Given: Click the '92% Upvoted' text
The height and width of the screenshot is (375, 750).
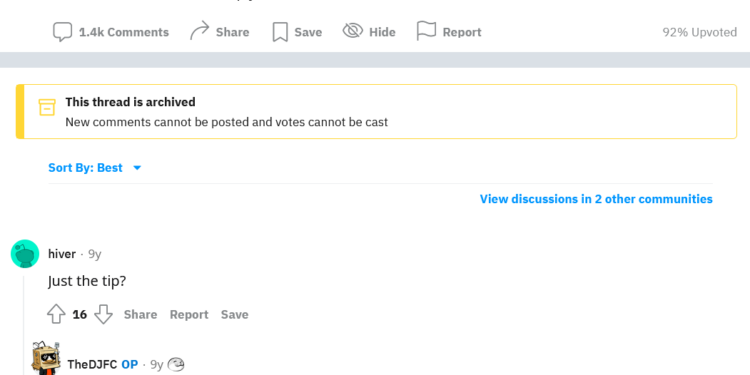Looking at the screenshot, I should (699, 32).
